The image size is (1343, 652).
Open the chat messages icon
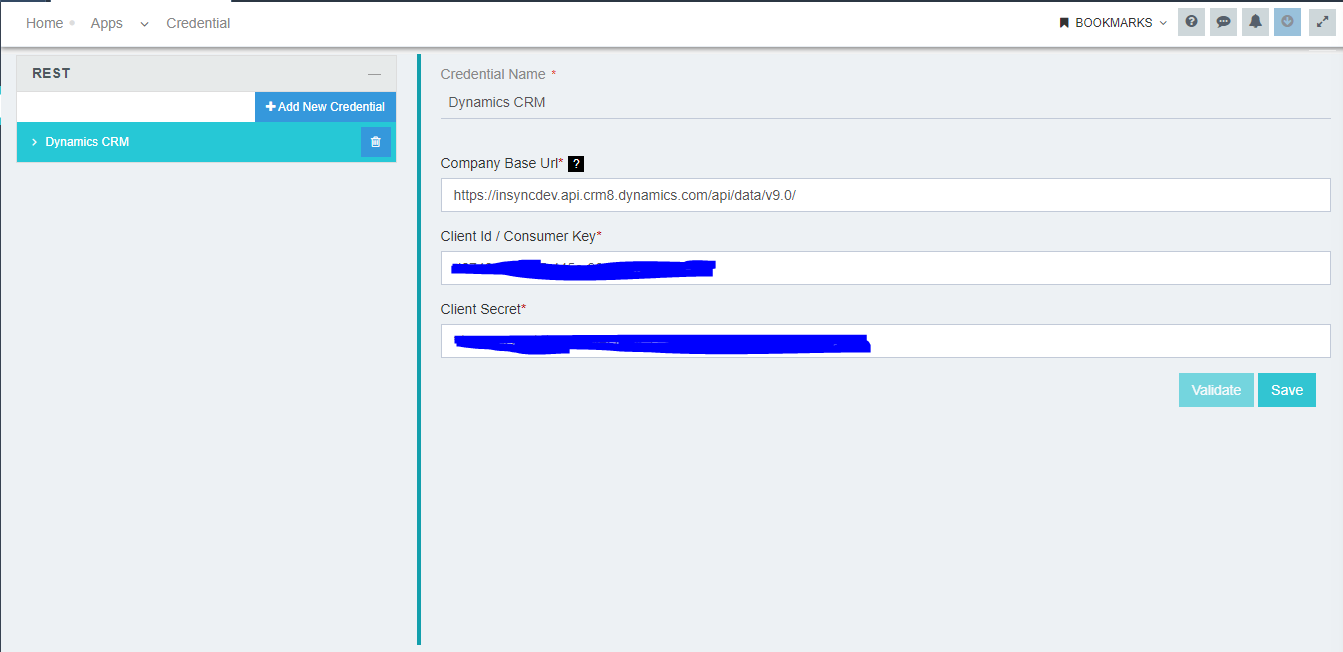(x=1223, y=22)
